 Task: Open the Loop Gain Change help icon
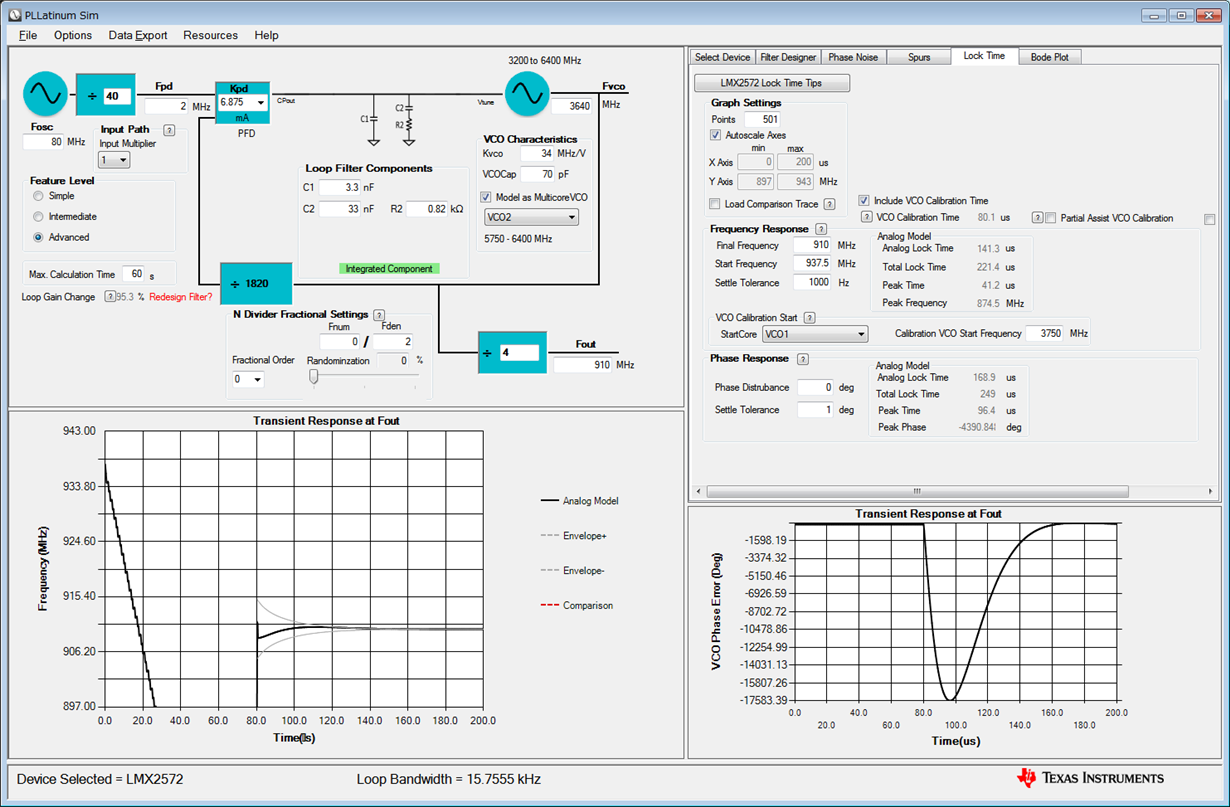109,296
